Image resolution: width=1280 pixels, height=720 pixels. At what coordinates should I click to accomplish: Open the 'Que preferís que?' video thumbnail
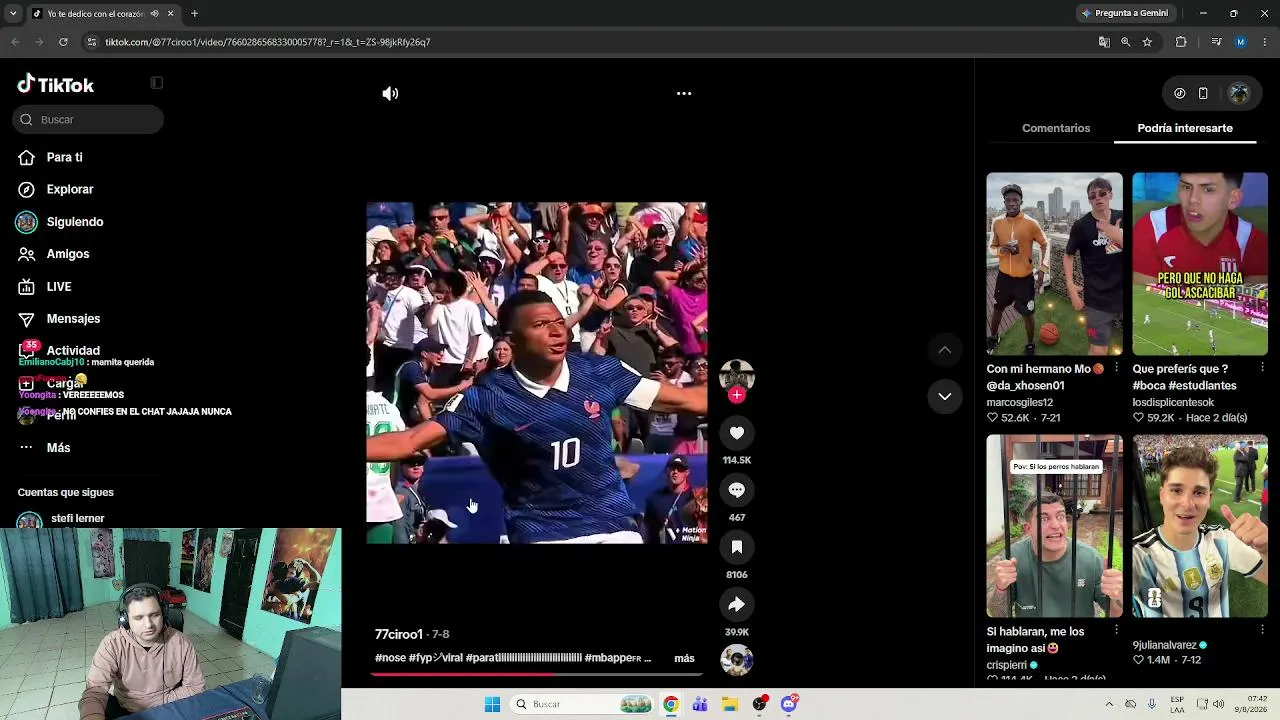[1200, 264]
